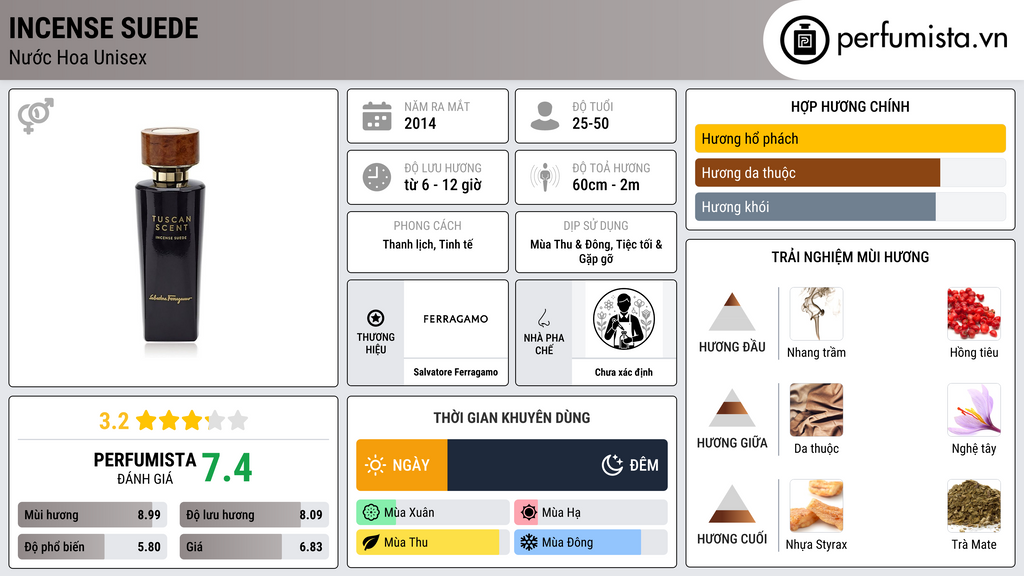Click the 60cm - 2m sillage value
Viewport: 1024px width, 576px height.
click(x=606, y=185)
